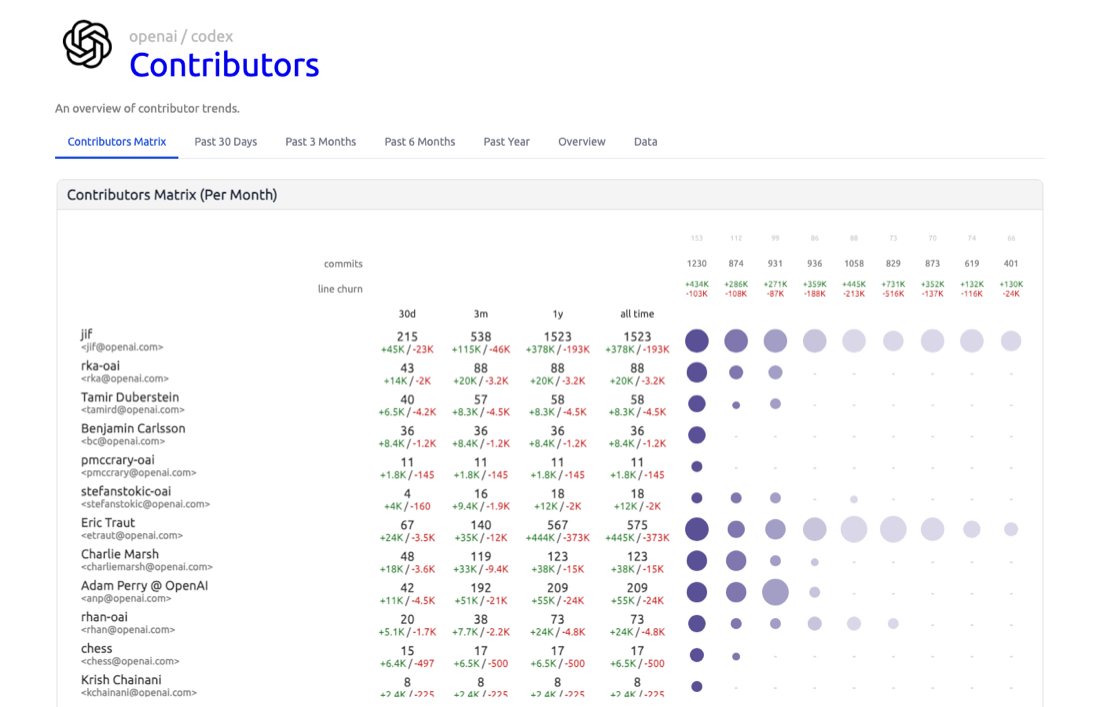
Task: Go to the Overview tab
Action: coord(582,142)
